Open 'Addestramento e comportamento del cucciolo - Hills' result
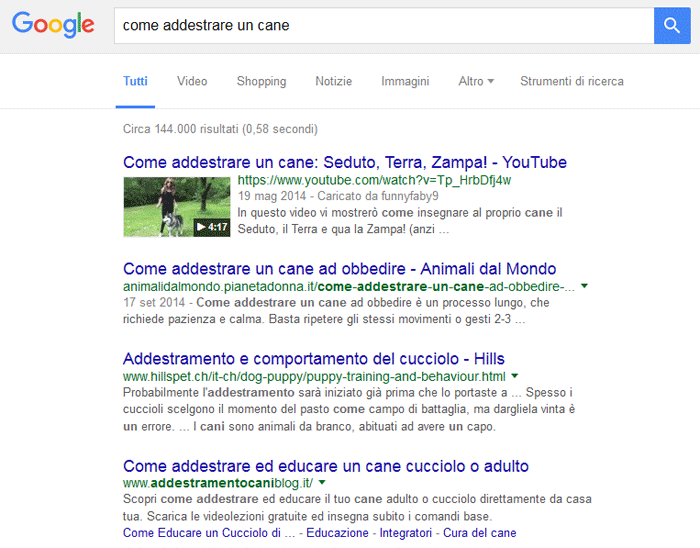This screenshot has height=548, width=700. click(x=313, y=359)
